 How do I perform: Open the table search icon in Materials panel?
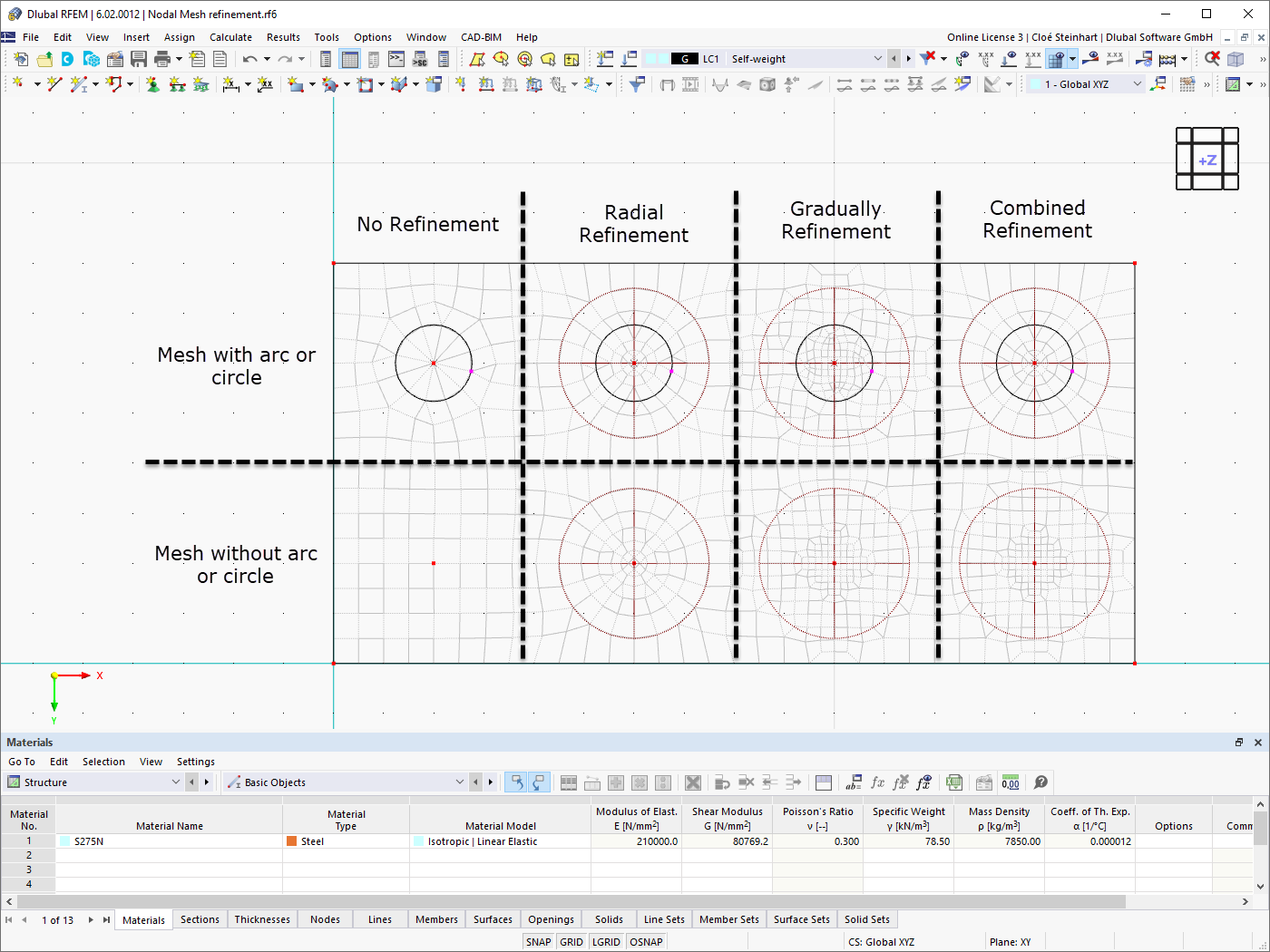point(1040,782)
